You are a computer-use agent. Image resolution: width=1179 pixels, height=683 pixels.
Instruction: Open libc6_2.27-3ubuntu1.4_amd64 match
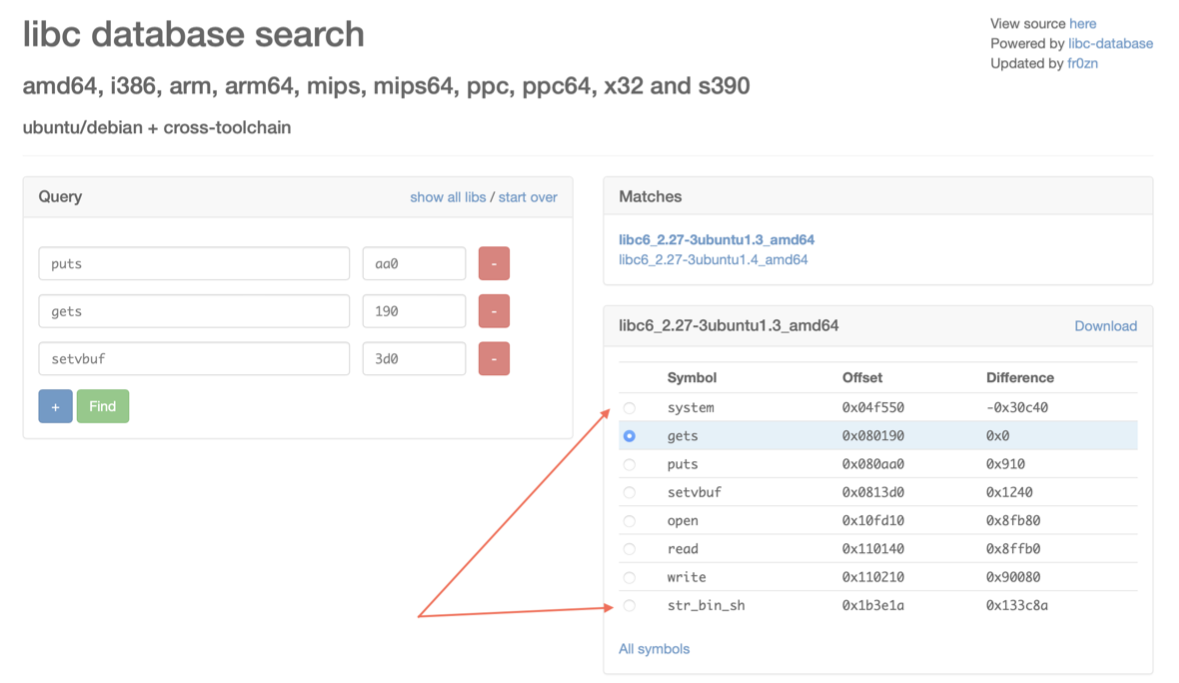pos(713,260)
